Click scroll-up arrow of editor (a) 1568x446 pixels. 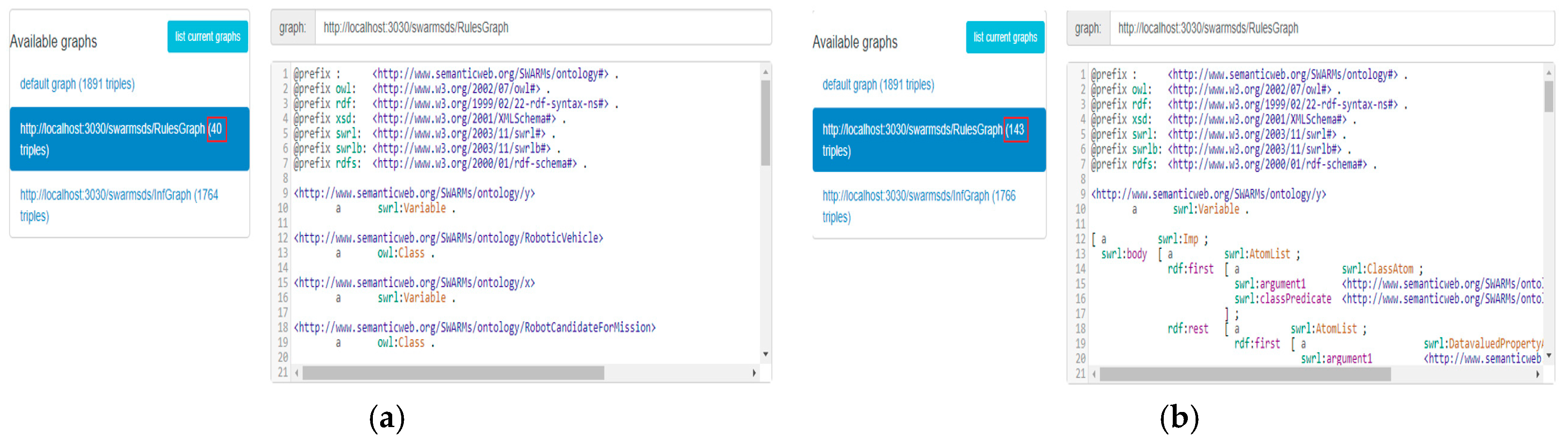point(765,72)
